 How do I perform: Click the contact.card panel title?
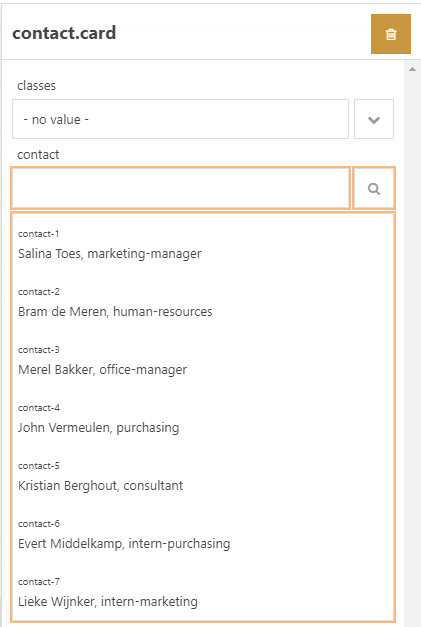pos(64,33)
